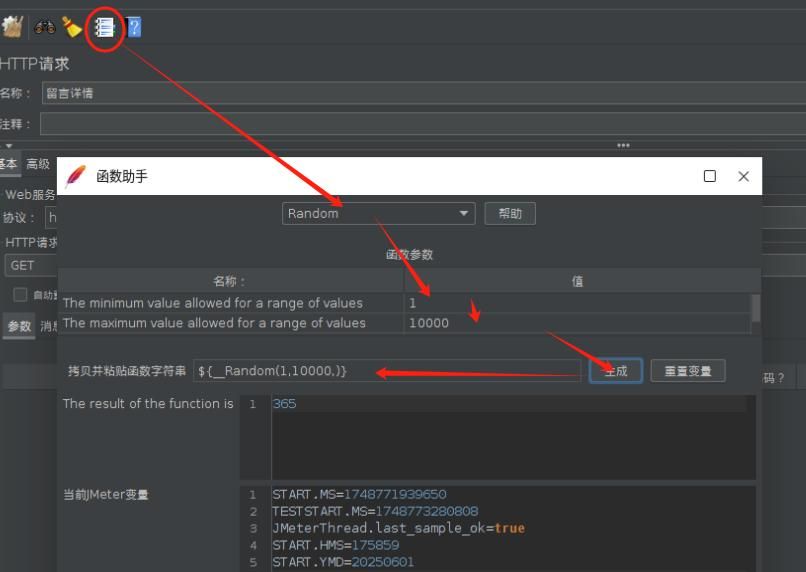Click the 重置变量 button
Viewport: 806px width, 572px height.
(687, 371)
